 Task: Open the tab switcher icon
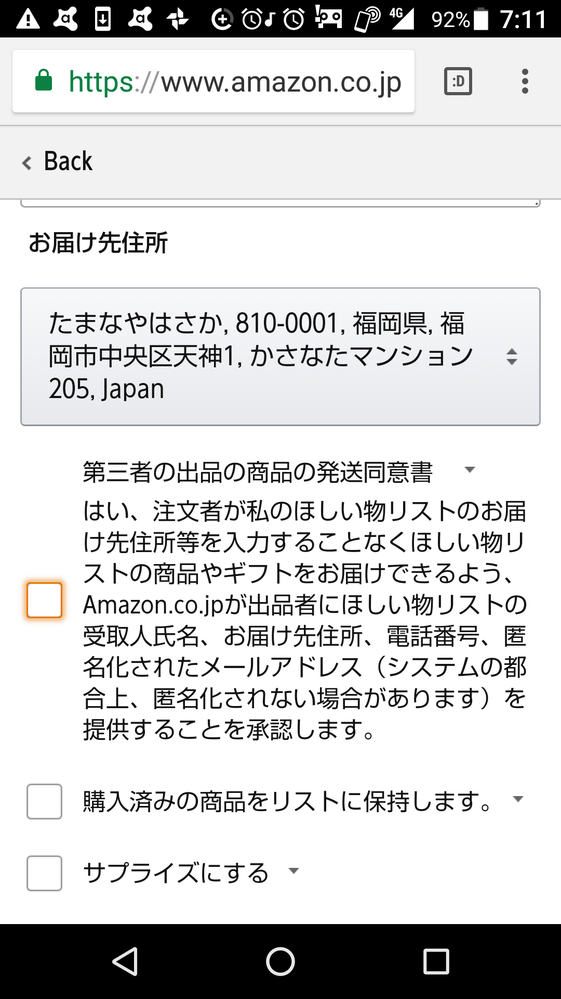458,82
